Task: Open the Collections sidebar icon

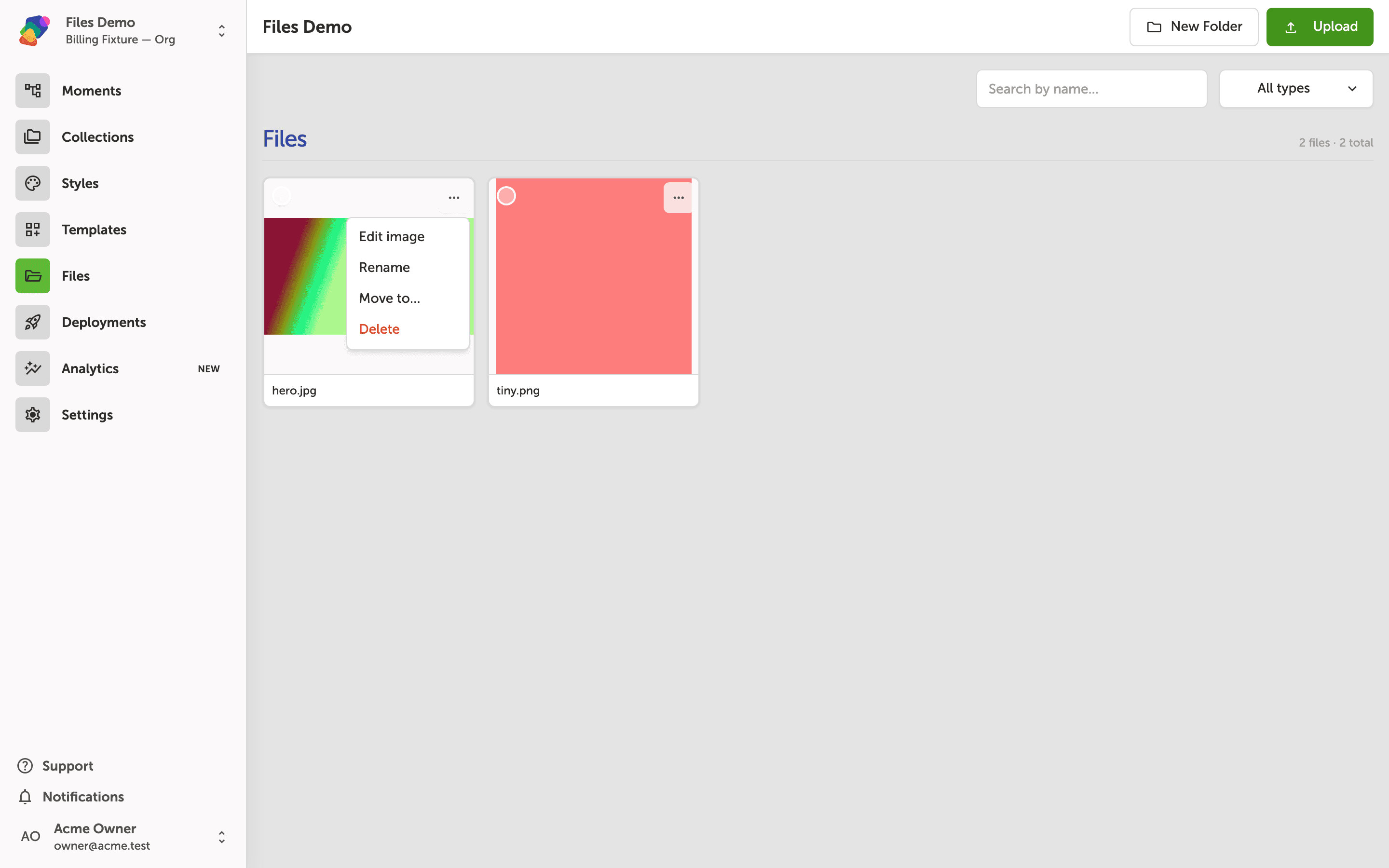Action: [33, 137]
